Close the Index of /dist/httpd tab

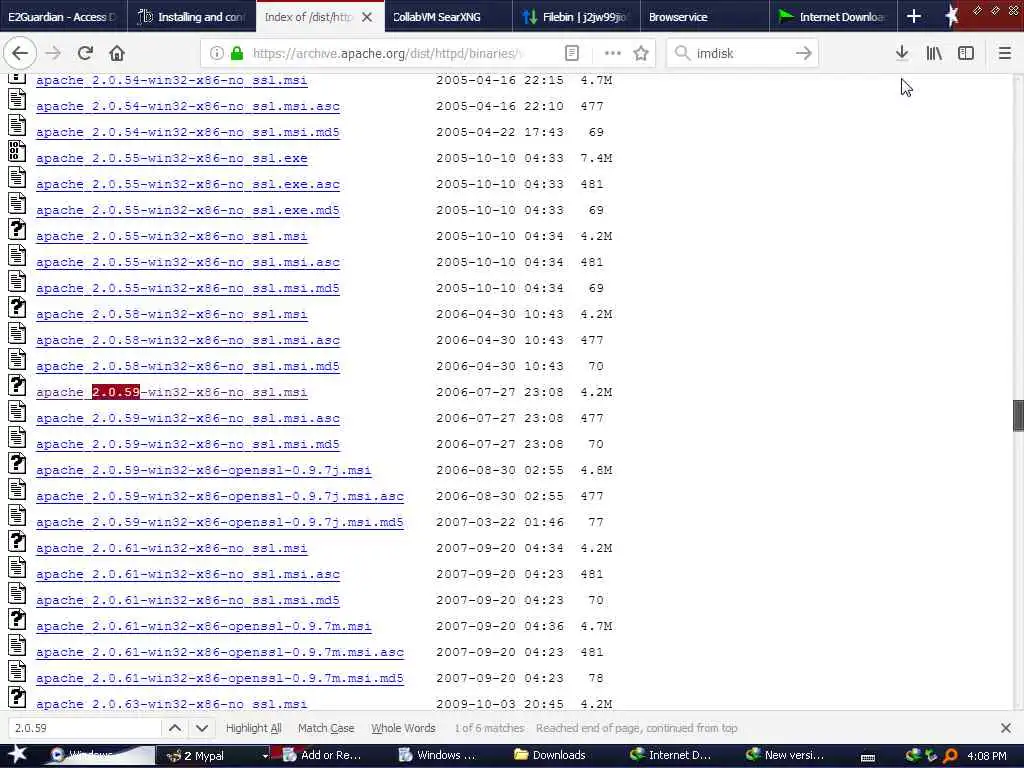click(367, 17)
